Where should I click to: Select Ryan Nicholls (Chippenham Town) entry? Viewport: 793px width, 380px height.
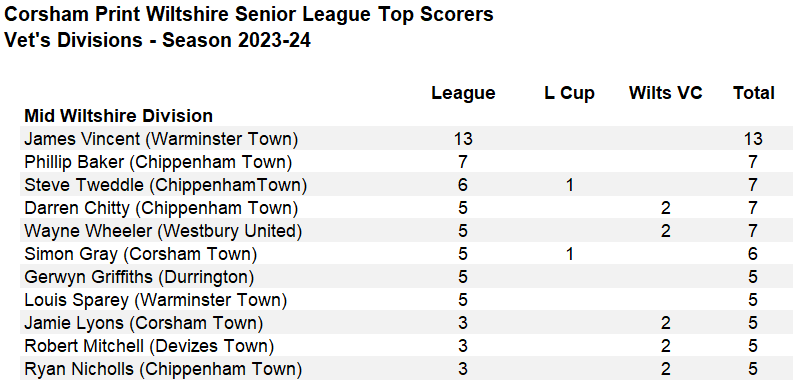pos(163,369)
